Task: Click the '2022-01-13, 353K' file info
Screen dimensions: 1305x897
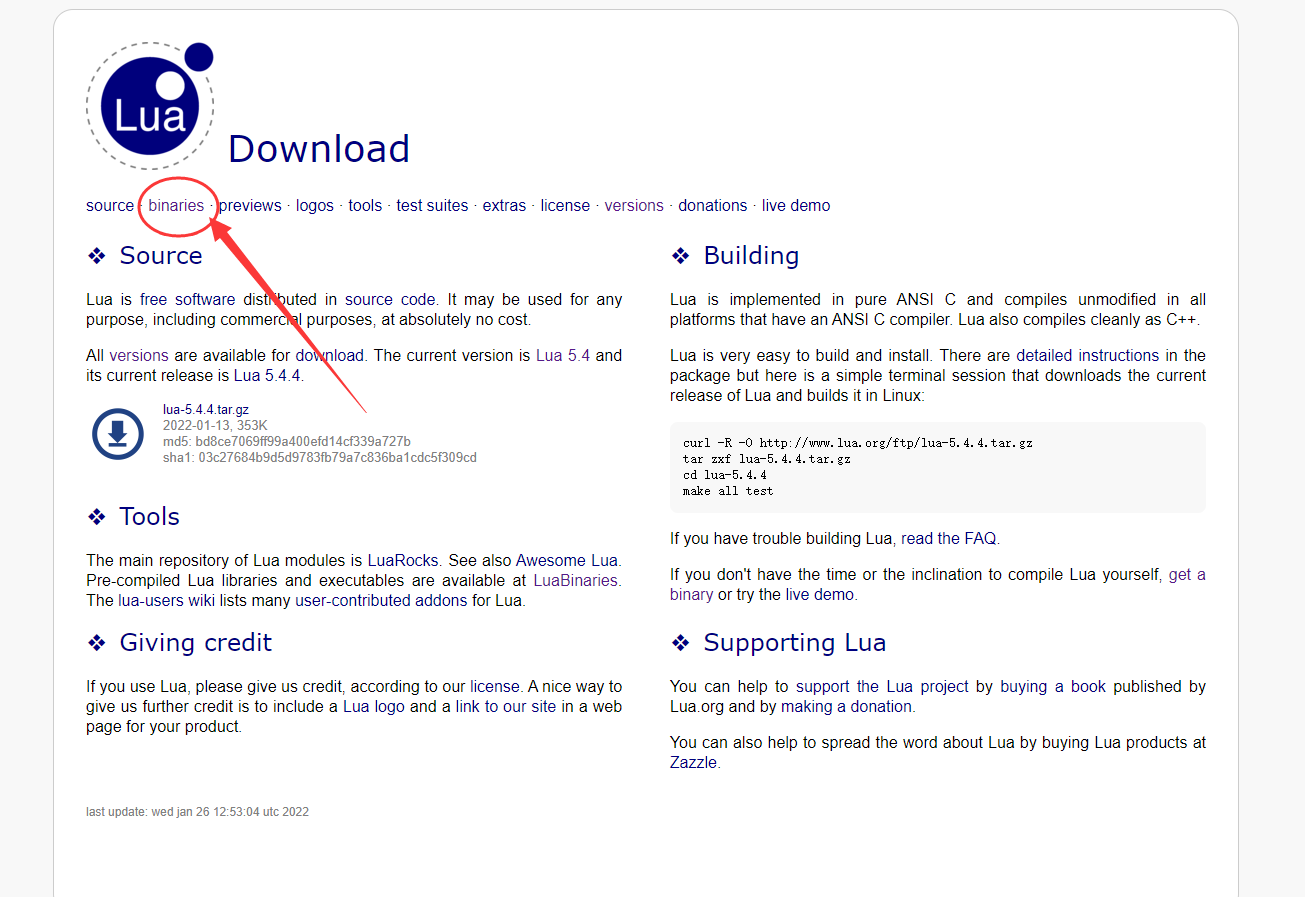Action: (215, 425)
